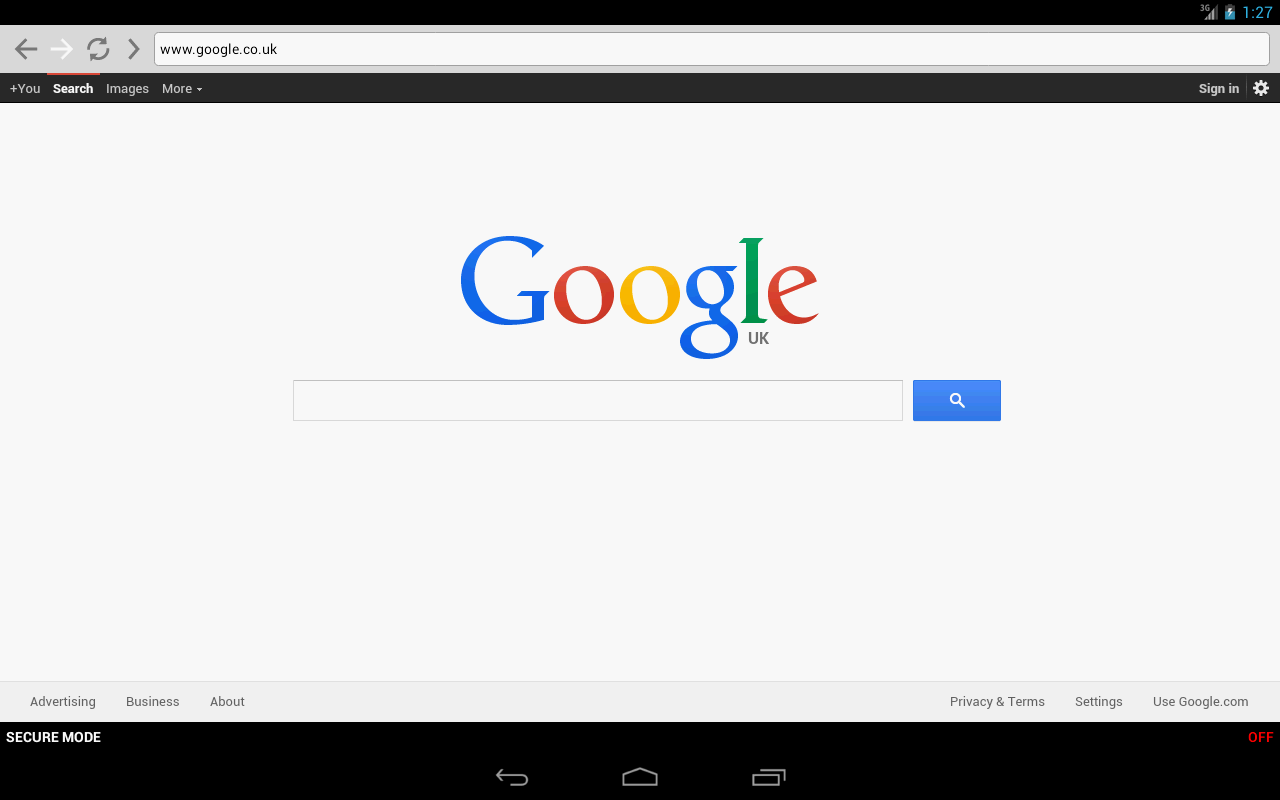Click the blue magnifier search button
Screen dimensions: 1280x800
[957, 400]
